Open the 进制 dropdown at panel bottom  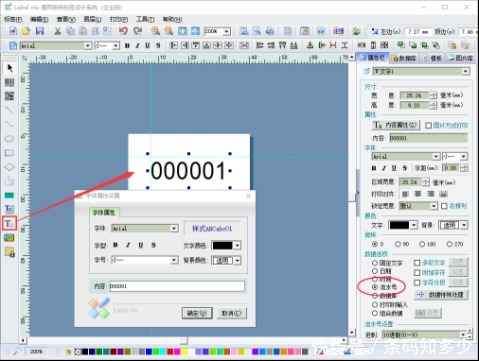(x=463, y=335)
